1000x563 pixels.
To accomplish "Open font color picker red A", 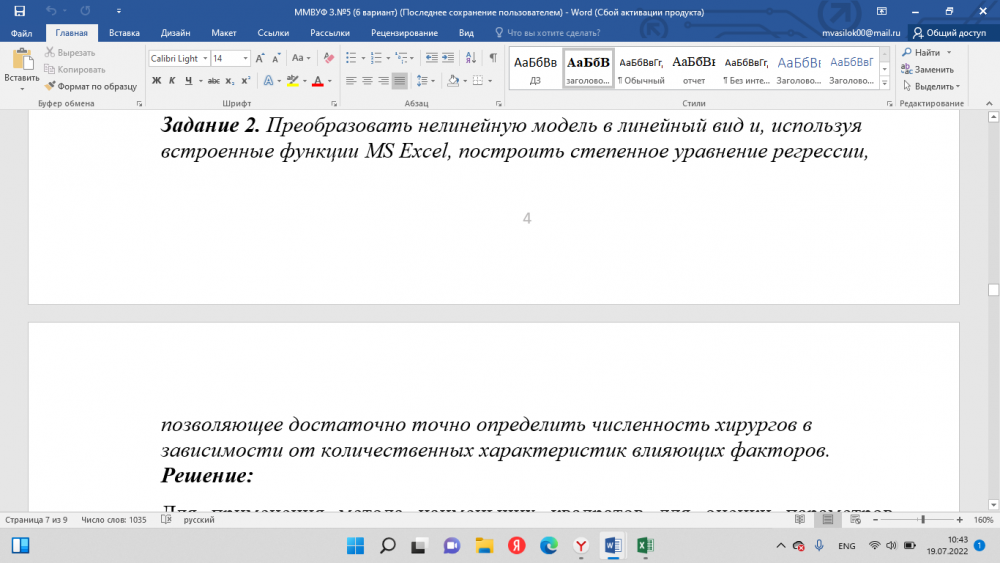I will 317,81.
